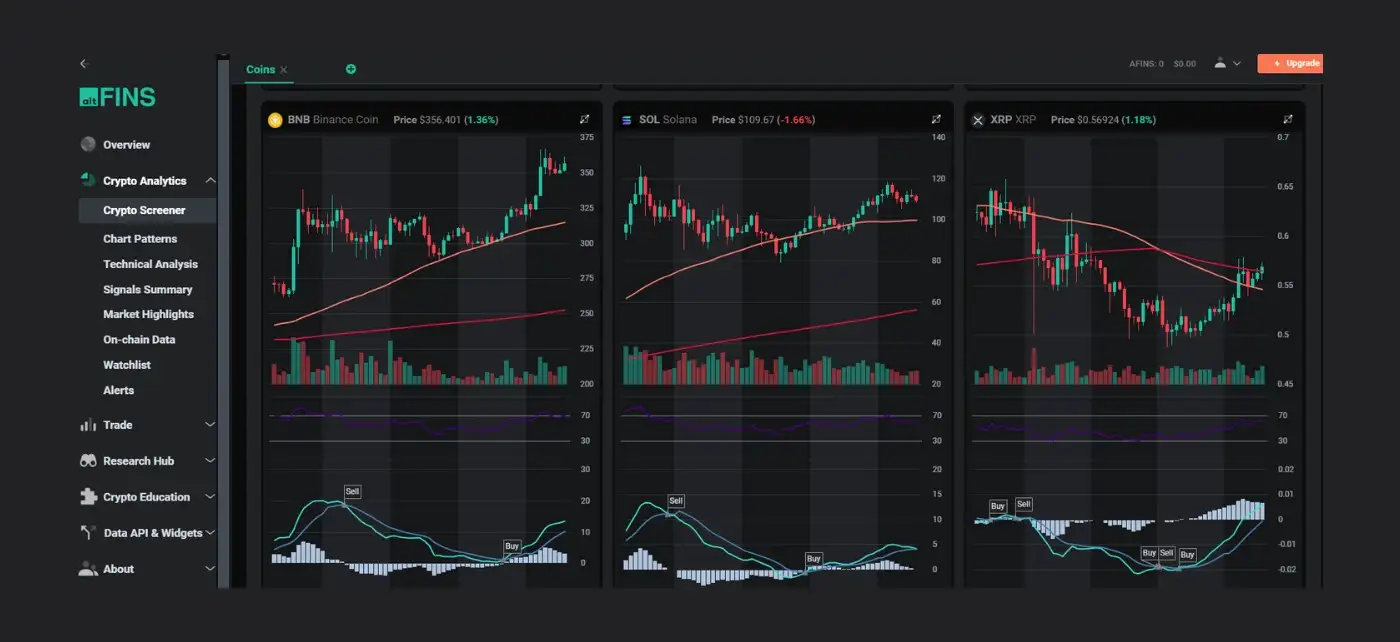
Task: Click the back arrow above altFINS logo
Action: pos(85,64)
